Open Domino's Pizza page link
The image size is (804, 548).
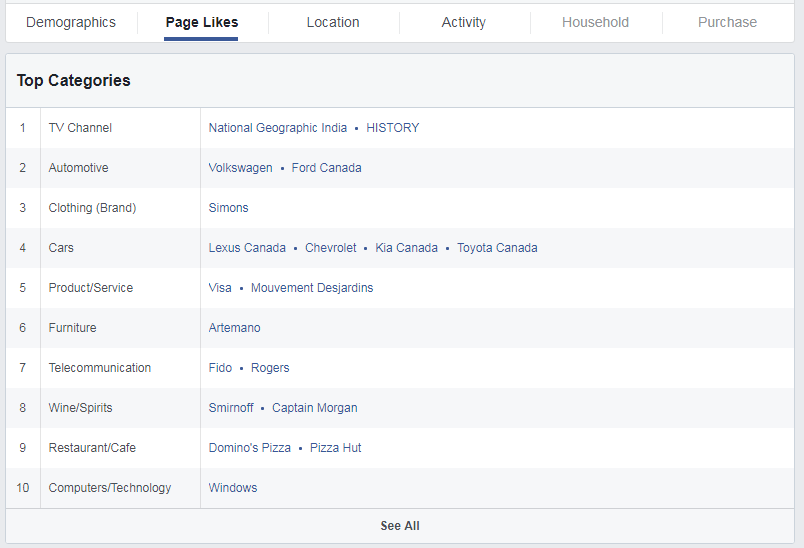tap(249, 448)
